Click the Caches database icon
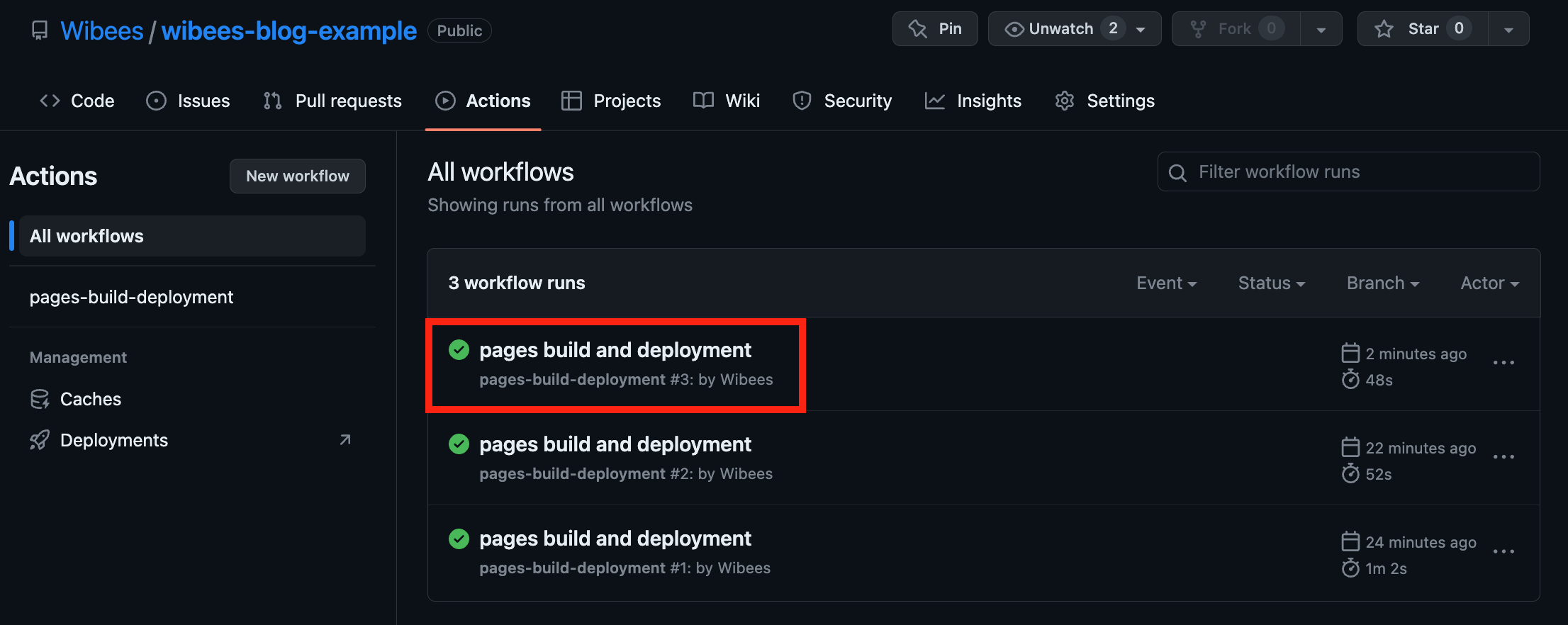 pos(40,399)
